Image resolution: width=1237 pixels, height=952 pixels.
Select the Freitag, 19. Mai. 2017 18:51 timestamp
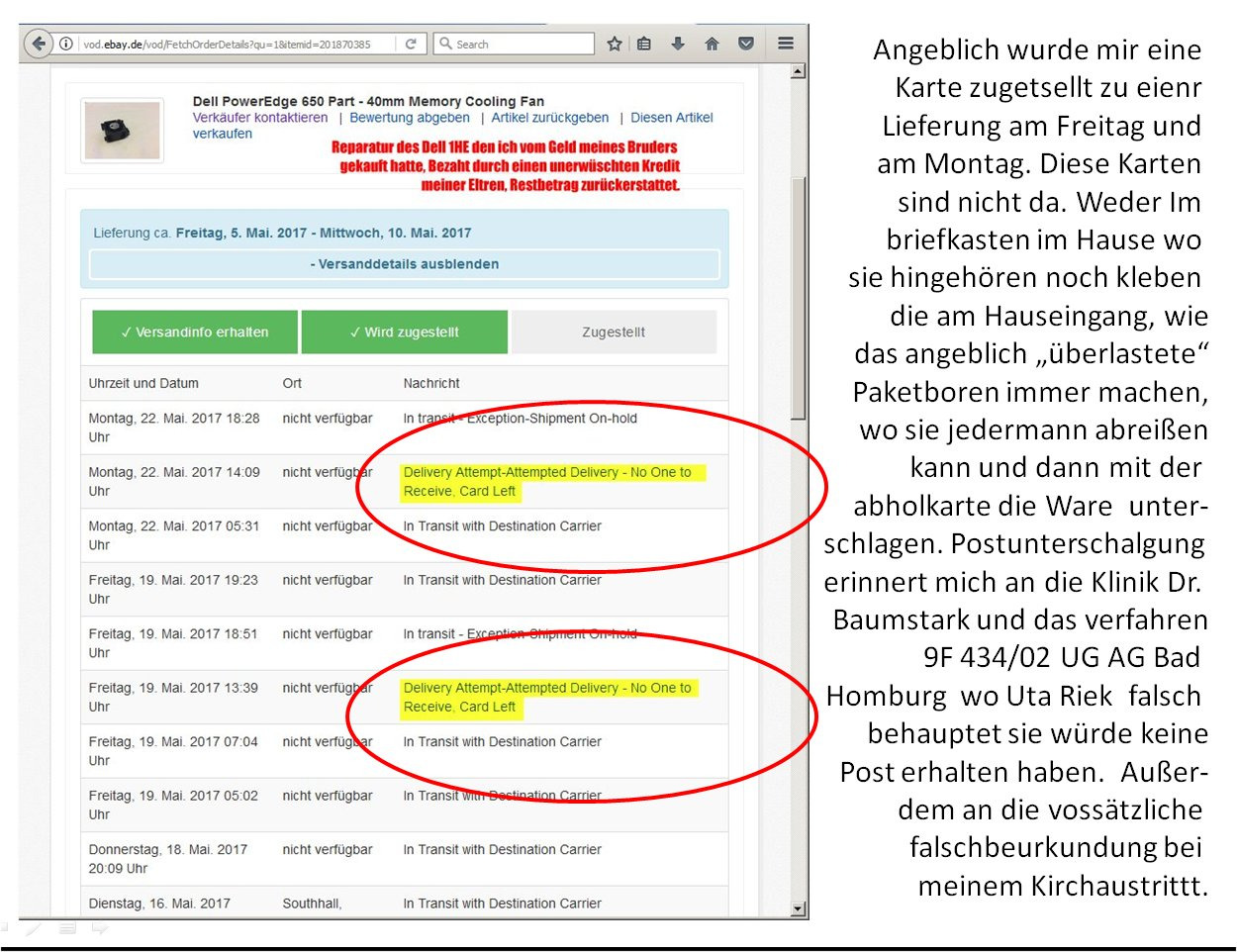click(173, 643)
